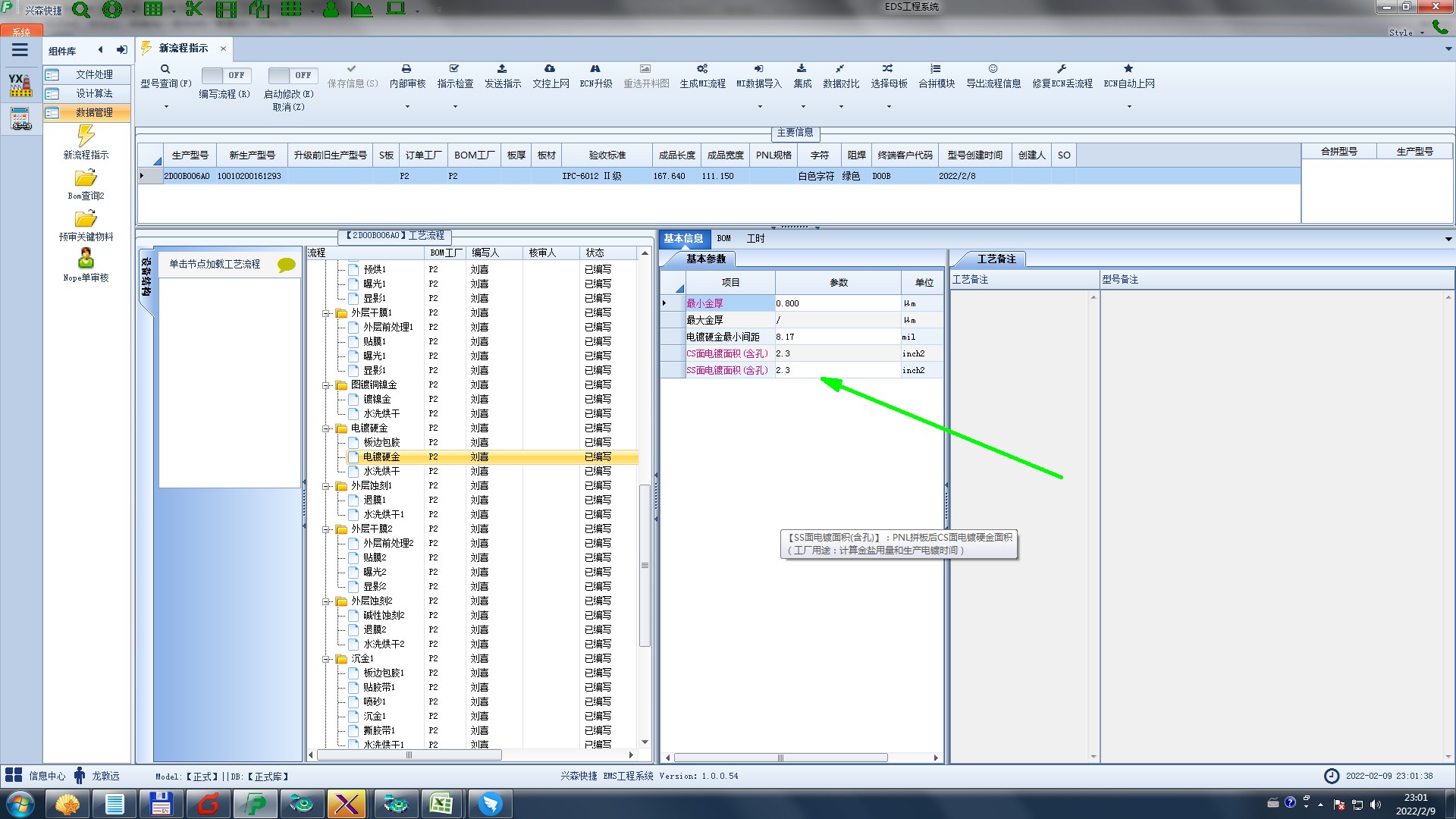Collapse the 电镀硬金 tree folder
This screenshot has height=819, width=1456.
tap(326, 428)
